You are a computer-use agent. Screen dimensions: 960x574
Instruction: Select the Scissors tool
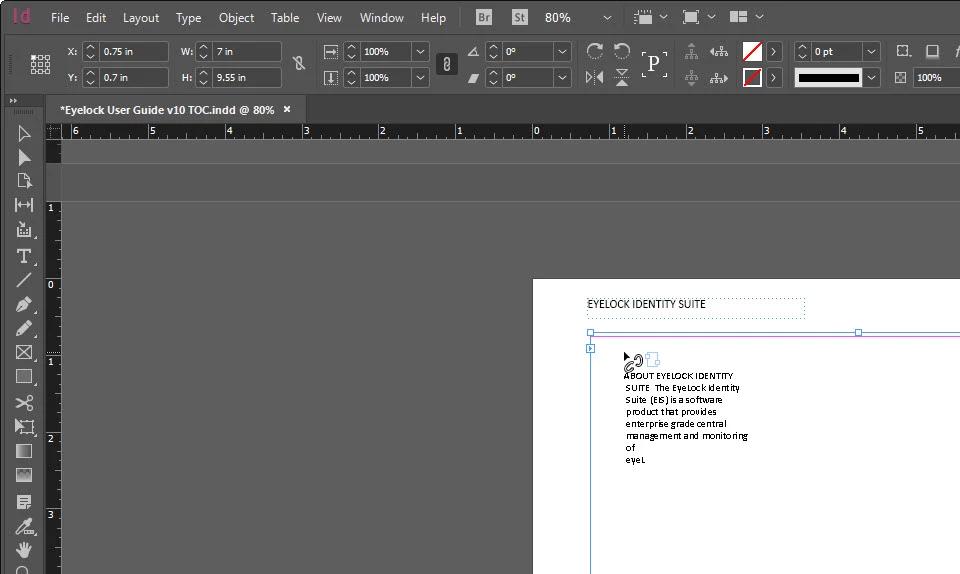tap(24, 403)
